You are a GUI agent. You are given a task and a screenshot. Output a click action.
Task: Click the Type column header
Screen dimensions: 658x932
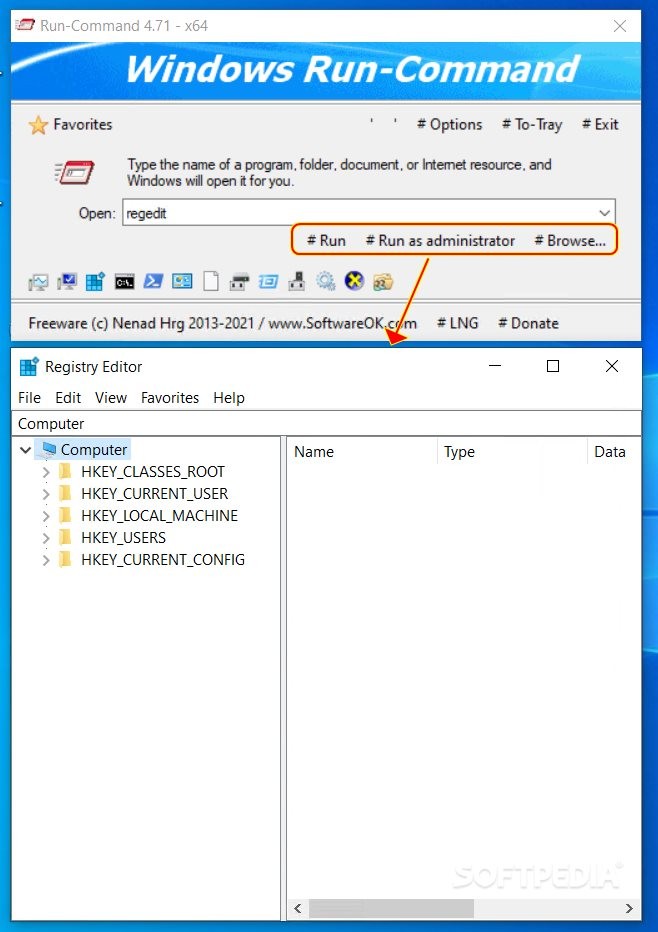coord(512,452)
